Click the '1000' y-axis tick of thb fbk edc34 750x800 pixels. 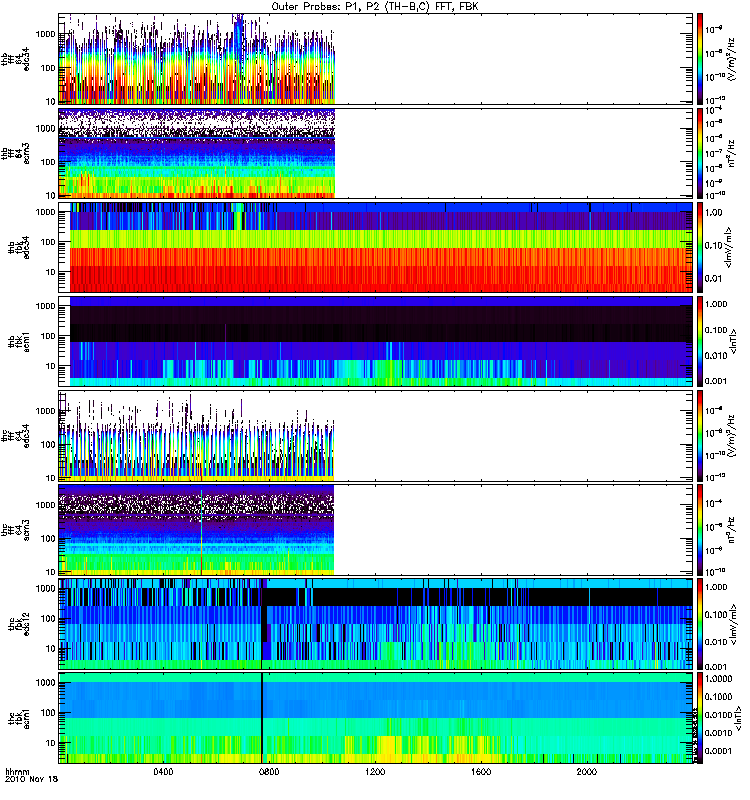tap(45, 212)
